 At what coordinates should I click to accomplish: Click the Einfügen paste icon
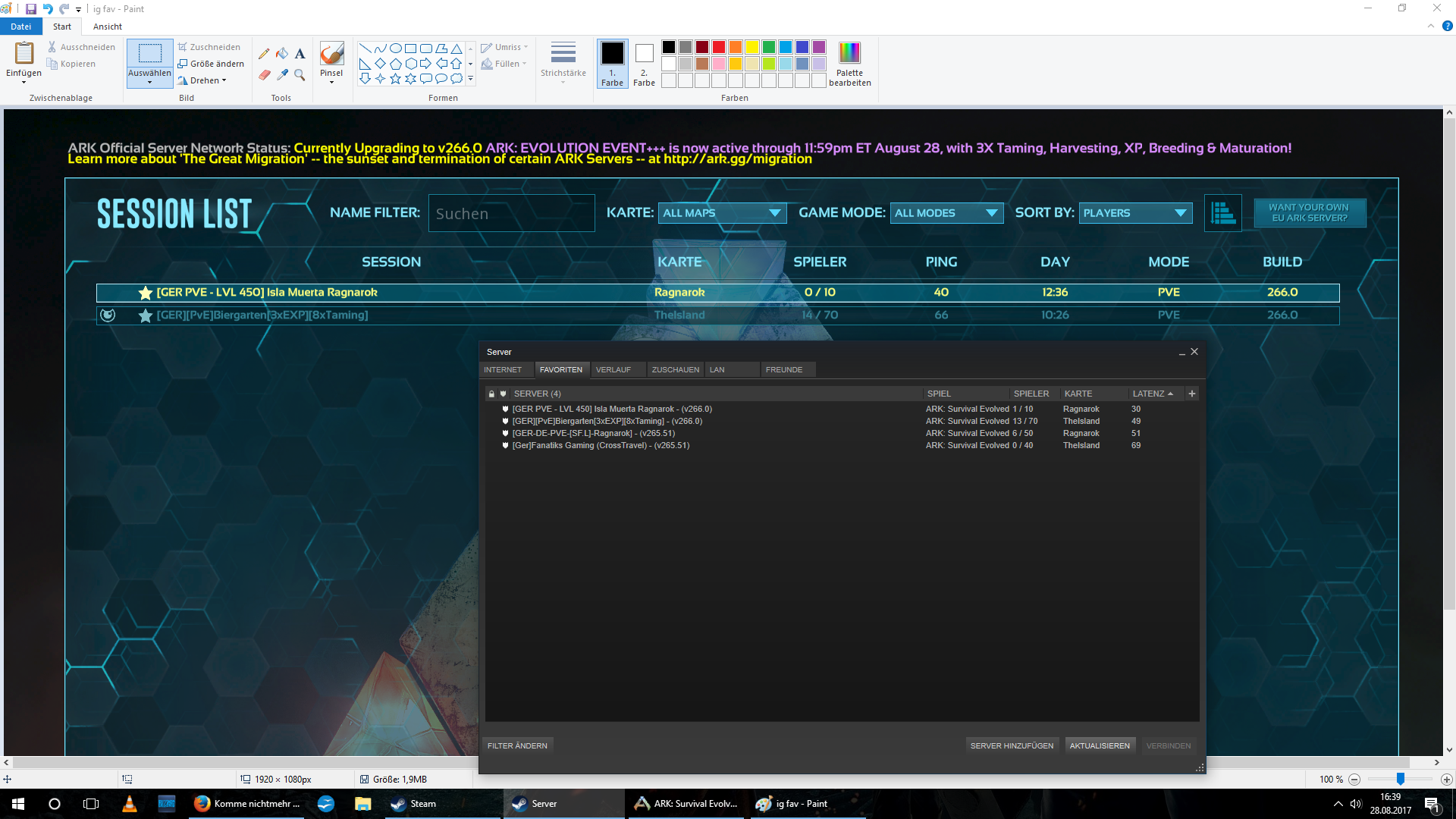pyautogui.click(x=24, y=54)
